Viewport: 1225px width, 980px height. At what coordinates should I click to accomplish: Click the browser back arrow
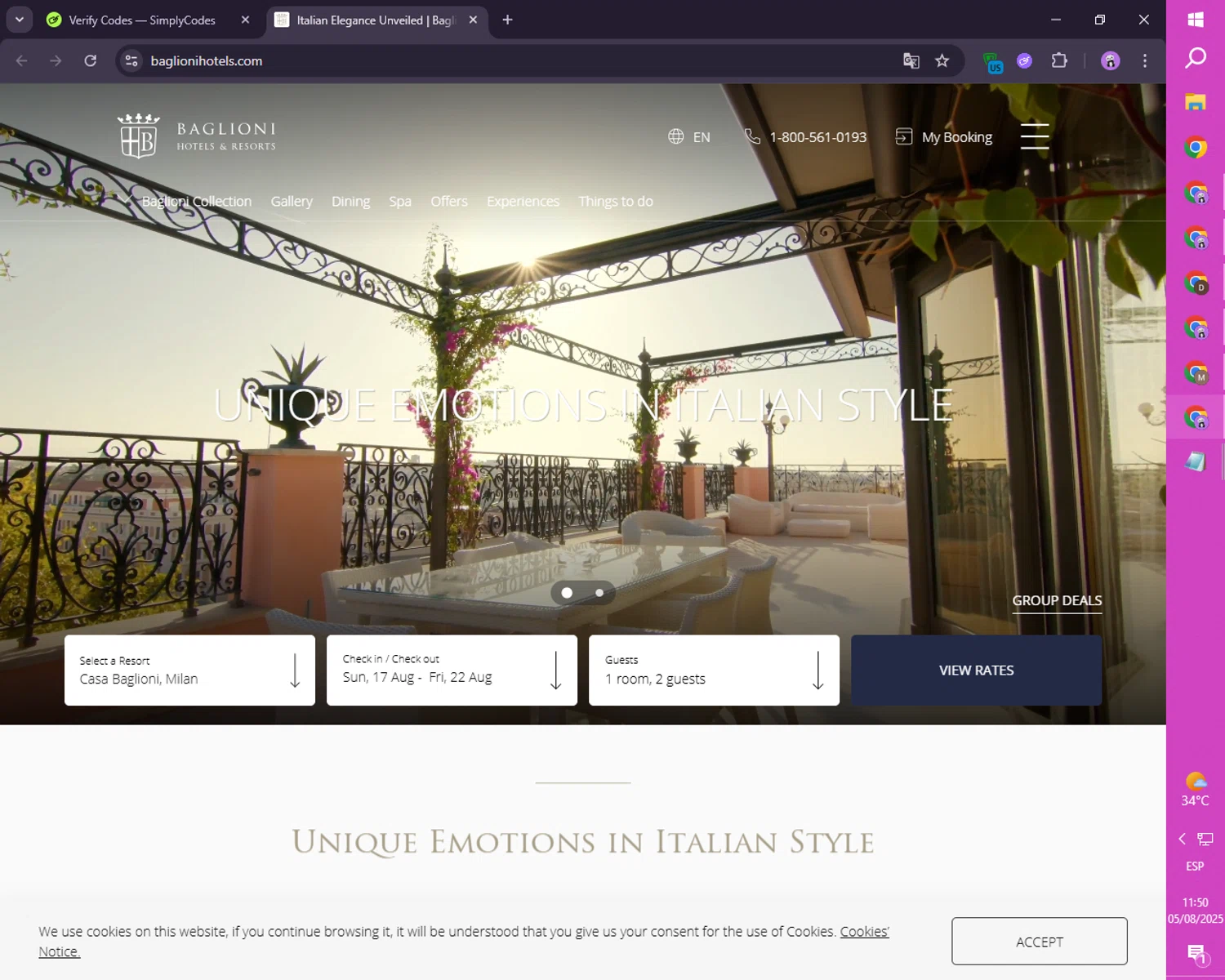click(22, 60)
